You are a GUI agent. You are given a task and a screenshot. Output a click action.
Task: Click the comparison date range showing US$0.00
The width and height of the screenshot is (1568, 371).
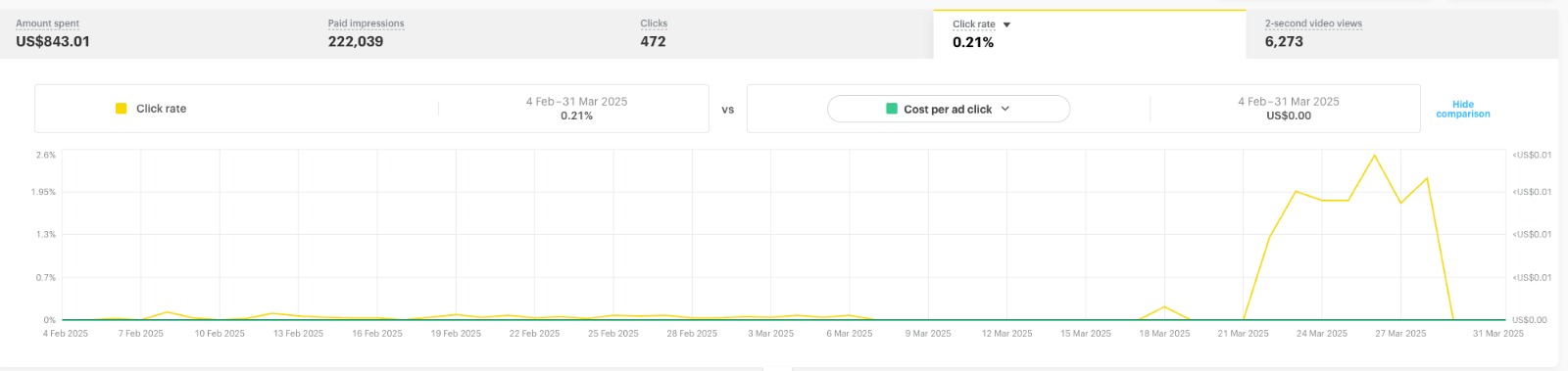[1288, 109]
